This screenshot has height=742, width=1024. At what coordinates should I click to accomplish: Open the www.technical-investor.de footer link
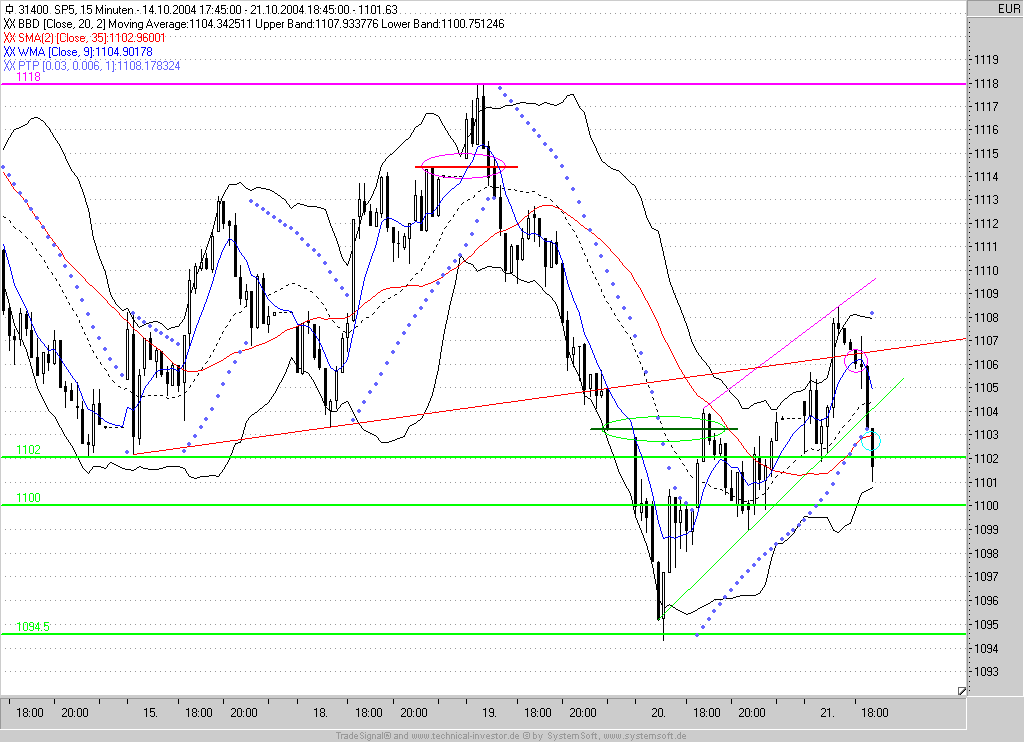466,736
